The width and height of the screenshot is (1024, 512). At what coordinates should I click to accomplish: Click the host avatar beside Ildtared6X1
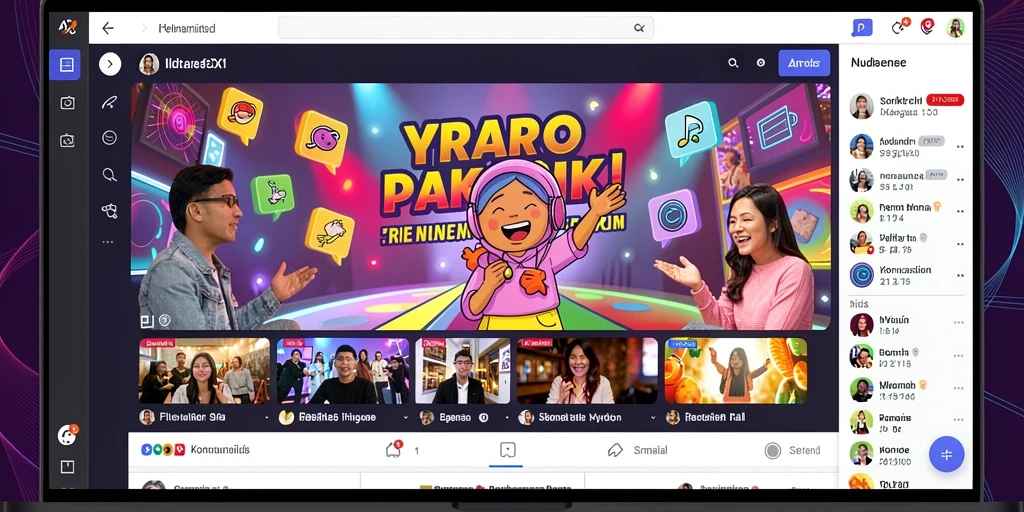pos(149,64)
